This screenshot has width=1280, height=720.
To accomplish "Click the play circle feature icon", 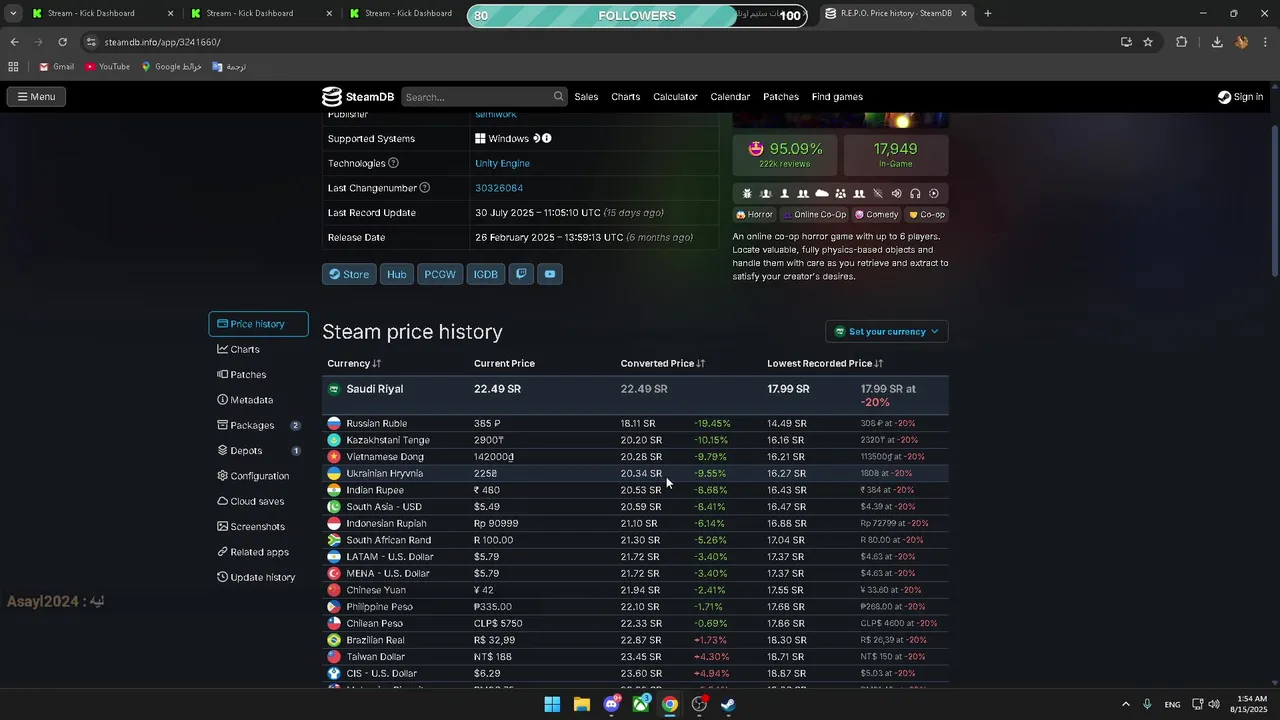I will [x=934, y=194].
